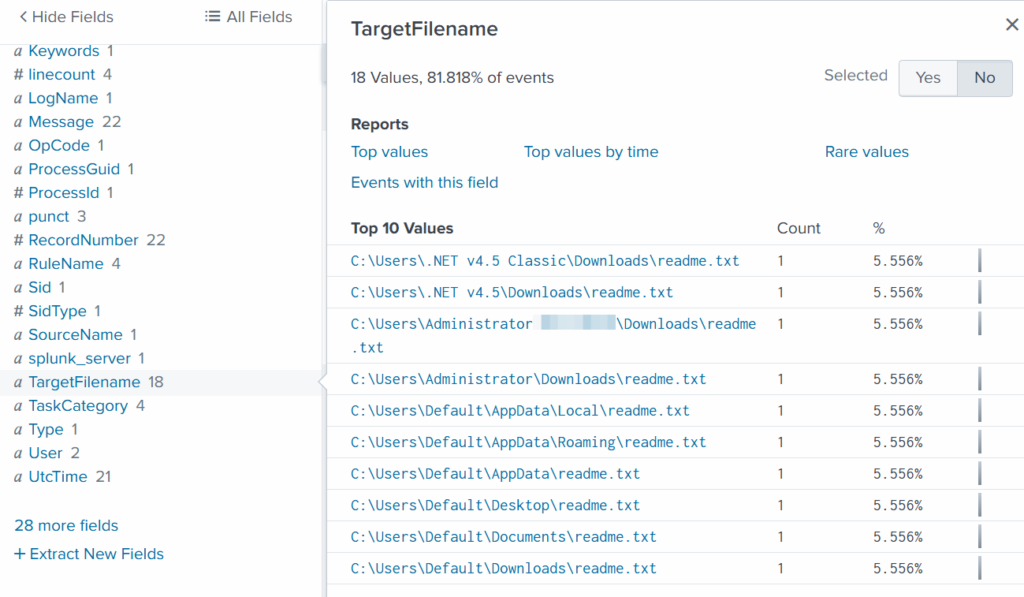Filter by .NET v4.5 Classic readme.txt value
1024x597 pixels.
click(545, 261)
